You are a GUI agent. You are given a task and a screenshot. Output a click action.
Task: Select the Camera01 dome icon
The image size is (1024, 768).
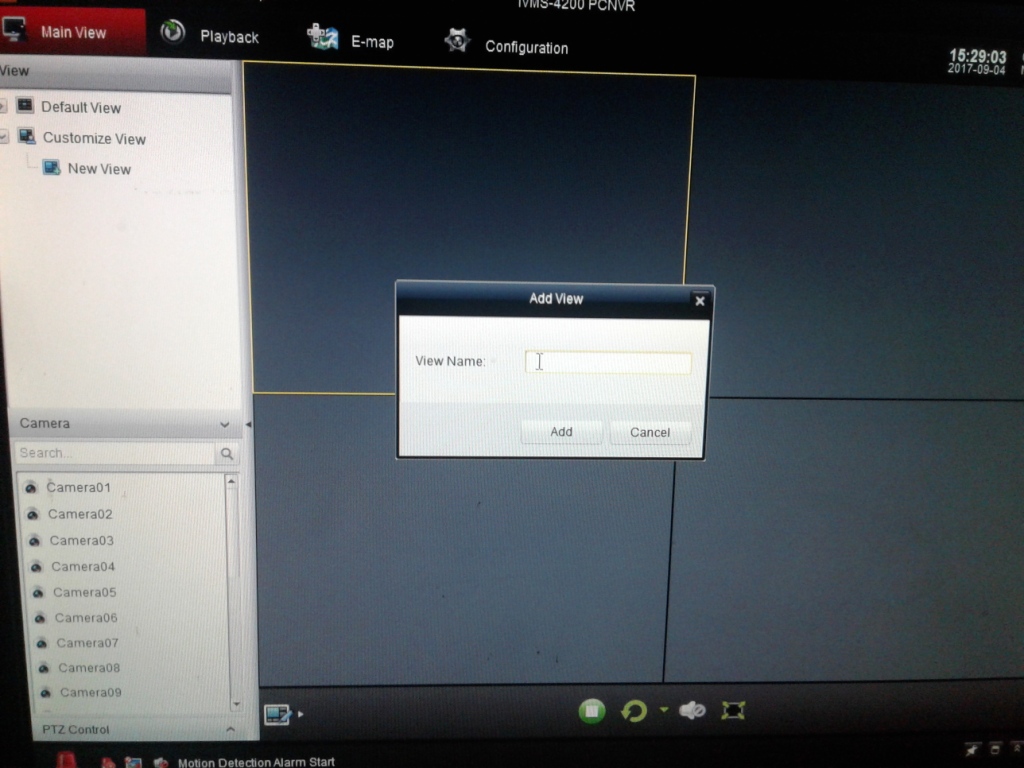(31, 488)
